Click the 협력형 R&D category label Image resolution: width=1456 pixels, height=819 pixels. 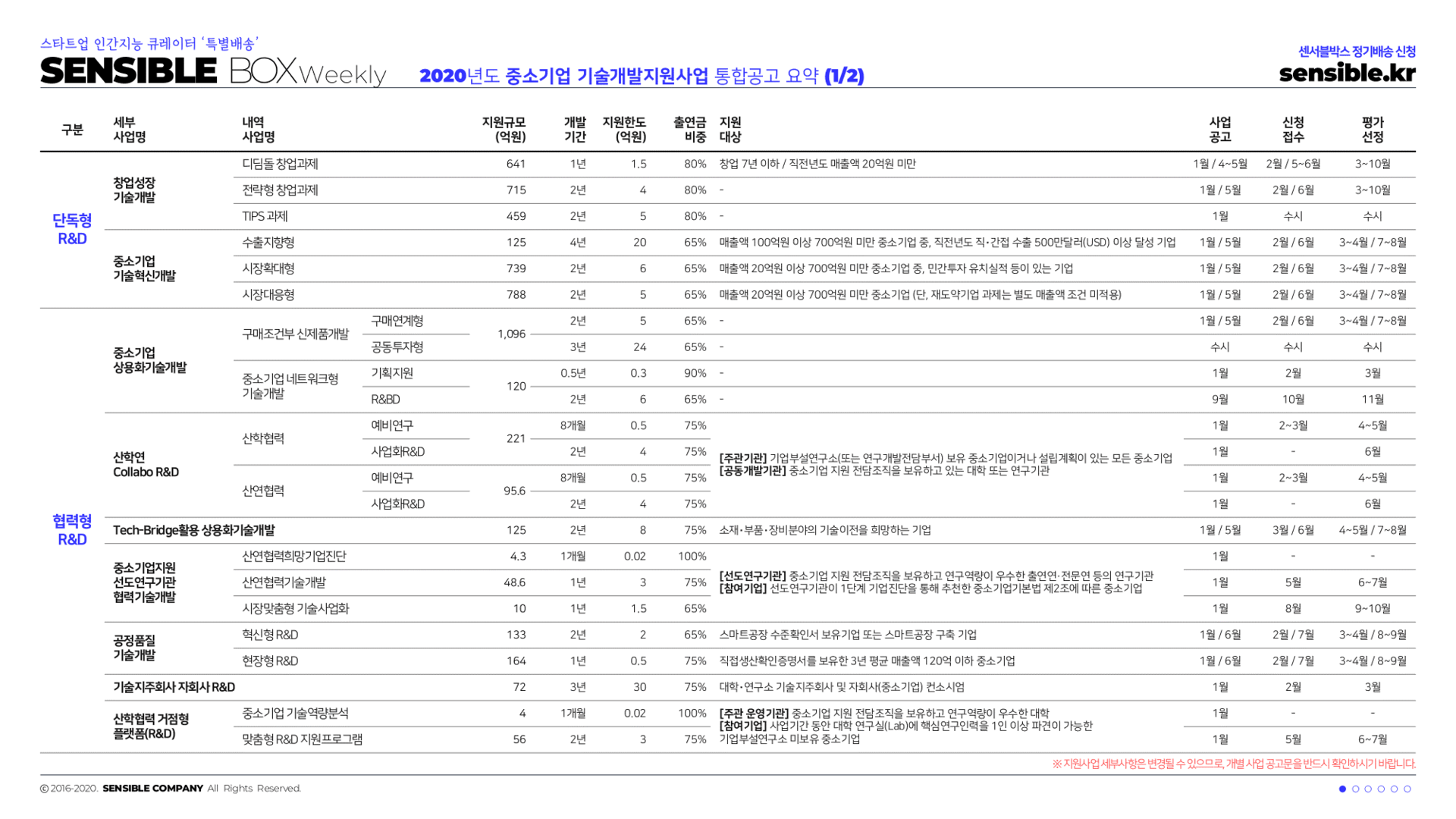click(72, 530)
